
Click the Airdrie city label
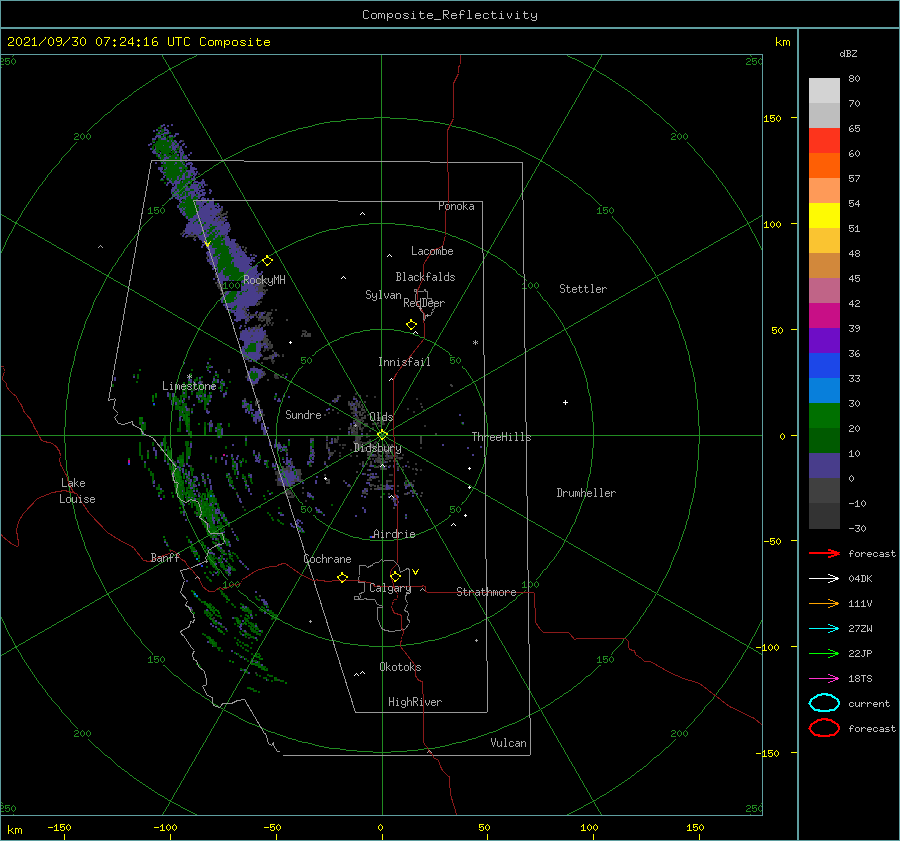pyautogui.click(x=394, y=534)
